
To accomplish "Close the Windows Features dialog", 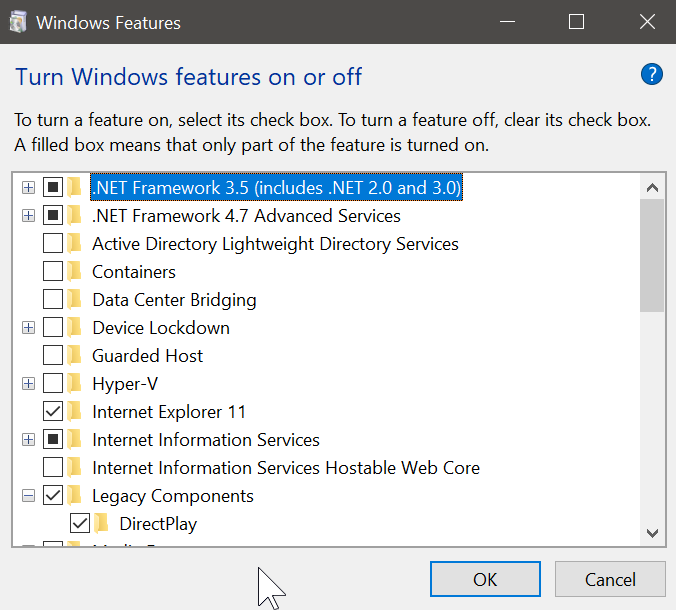I will 647,22.
